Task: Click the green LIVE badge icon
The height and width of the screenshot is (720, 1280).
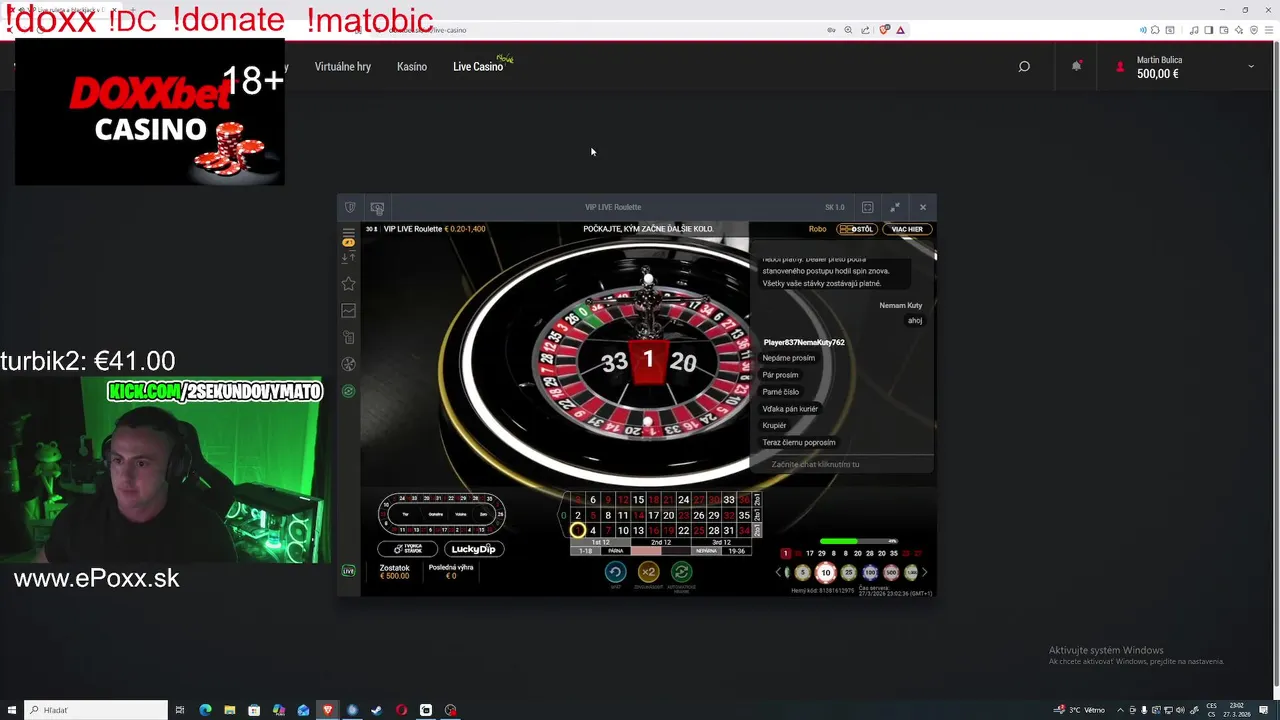Action: click(348, 571)
